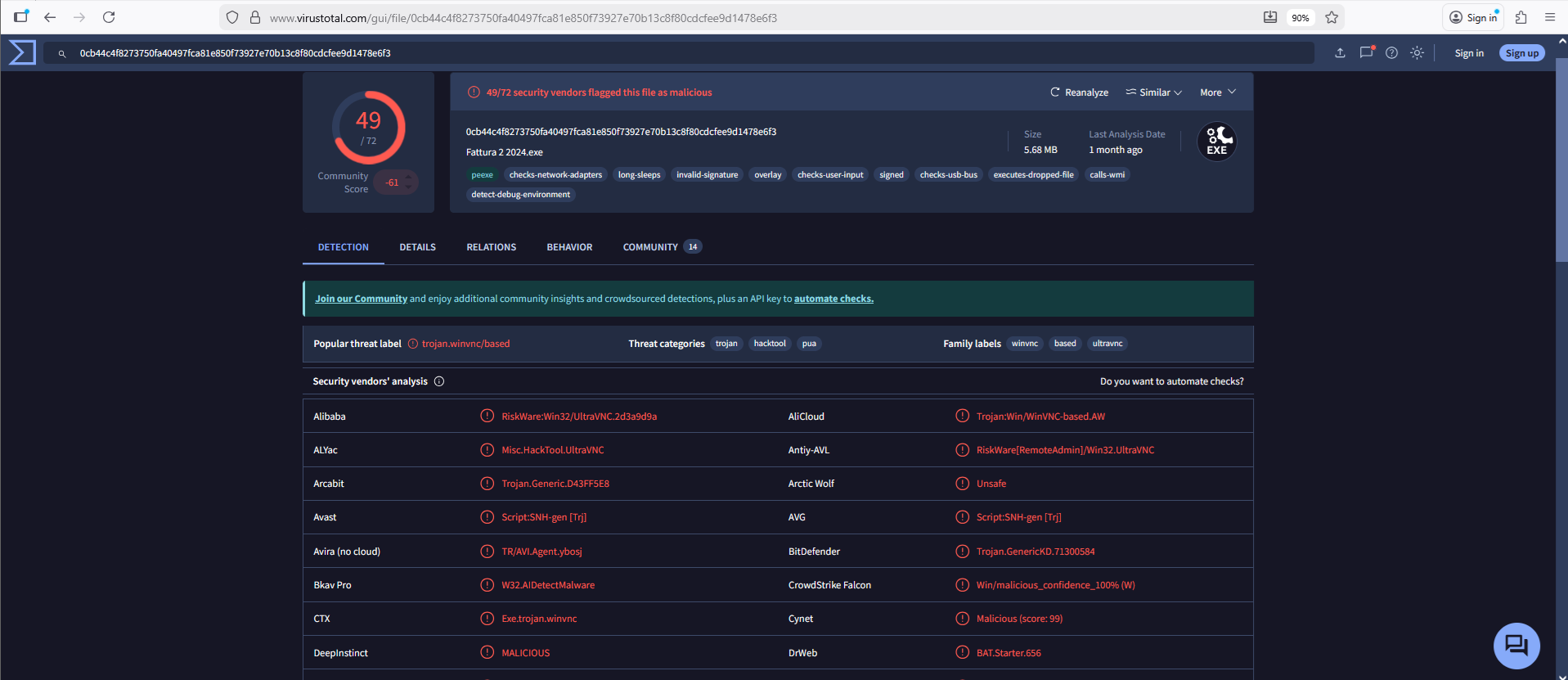The width and height of the screenshot is (1568, 680).
Task: Switch to the Details tab
Action: coord(417,247)
